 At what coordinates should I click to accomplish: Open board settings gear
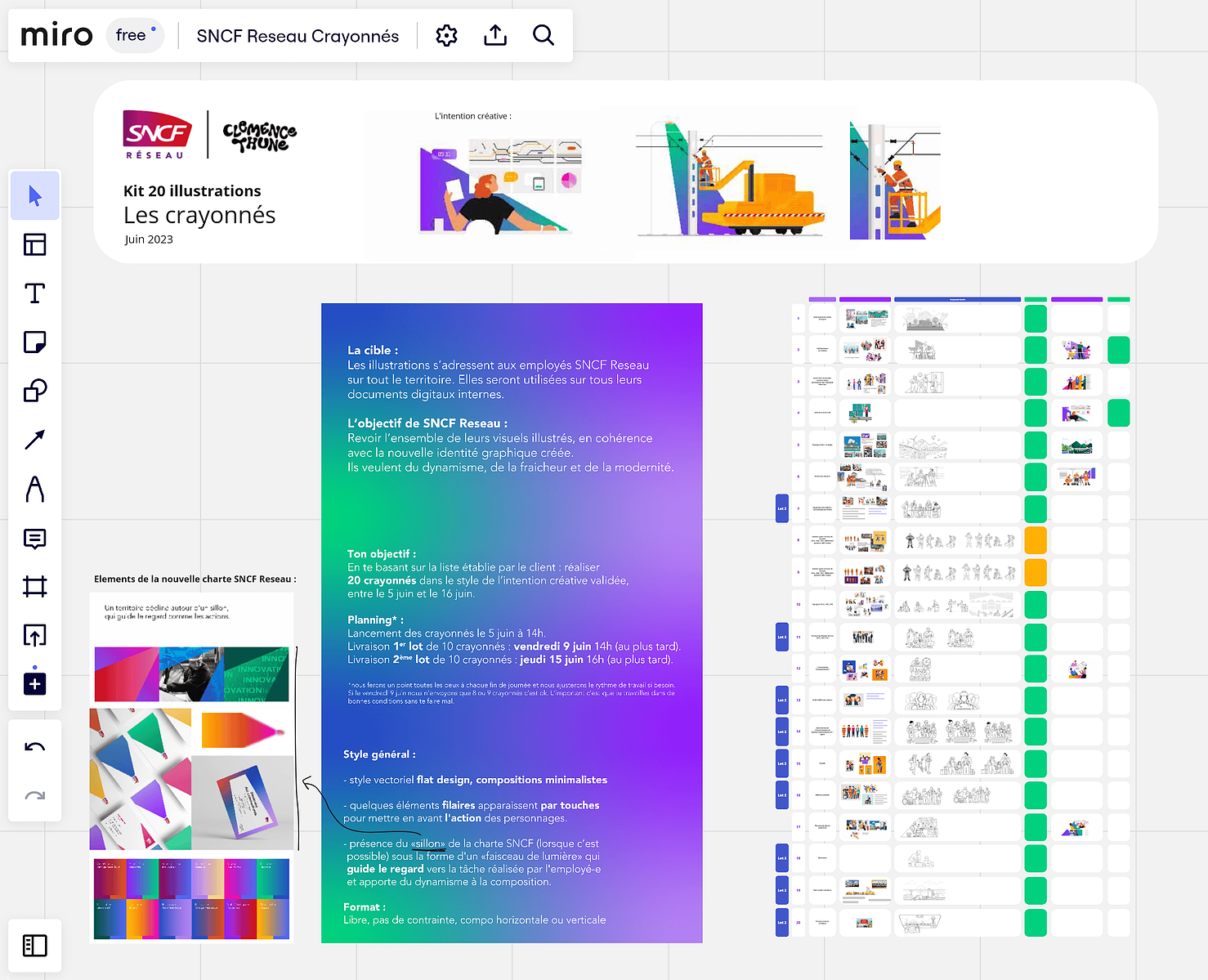click(446, 35)
